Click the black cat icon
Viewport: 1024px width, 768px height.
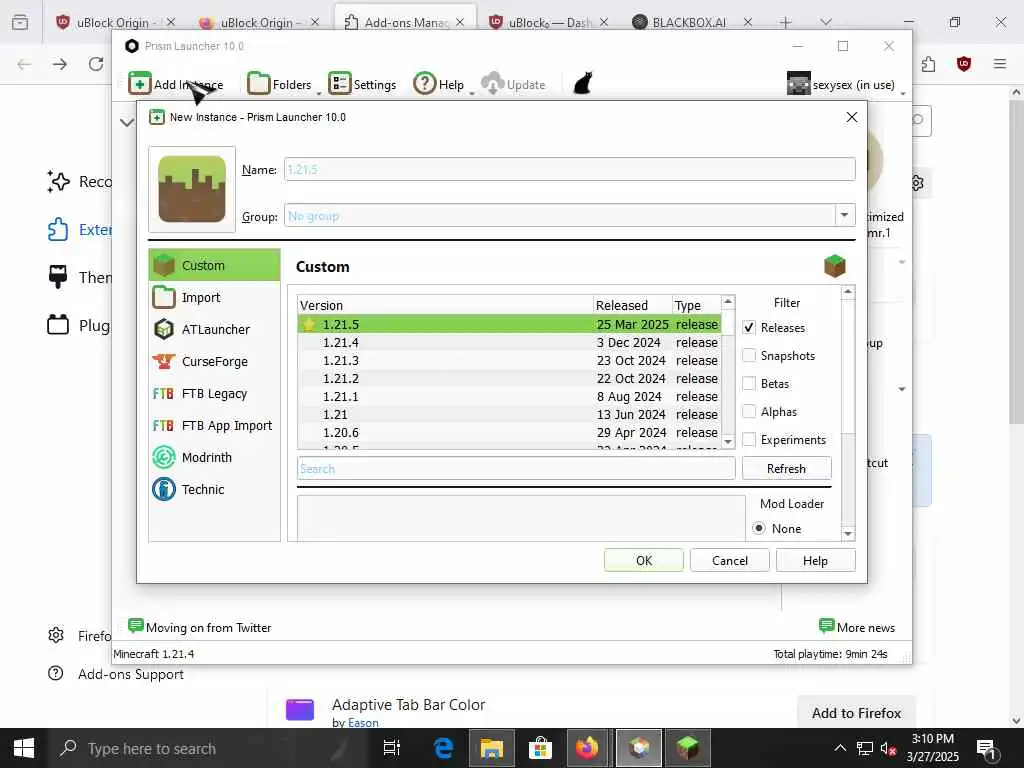583,84
